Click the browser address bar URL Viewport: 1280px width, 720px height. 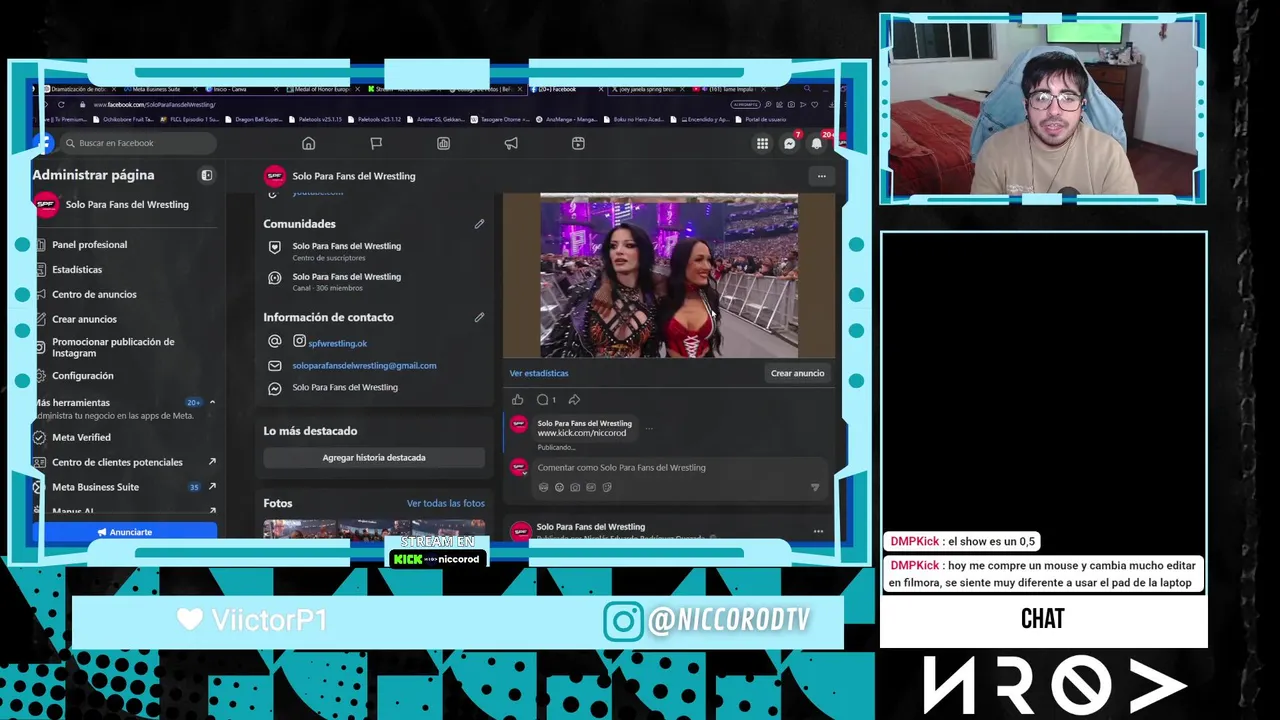[155, 104]
